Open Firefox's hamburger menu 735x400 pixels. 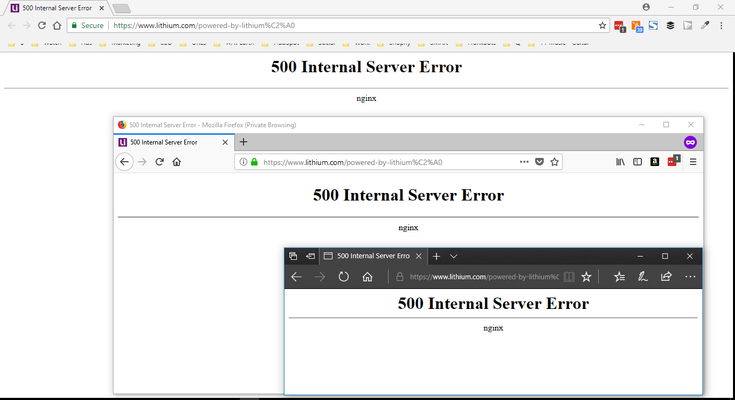pyautogui.click(x=693, y=162)
